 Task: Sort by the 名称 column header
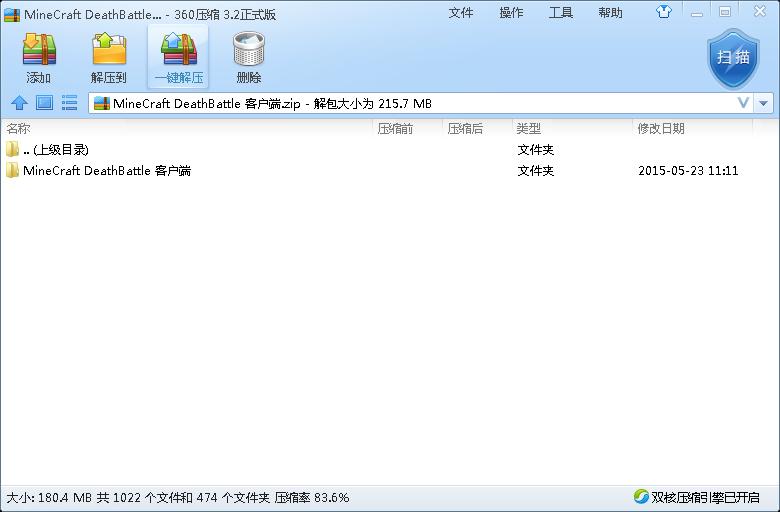(187, 128)
